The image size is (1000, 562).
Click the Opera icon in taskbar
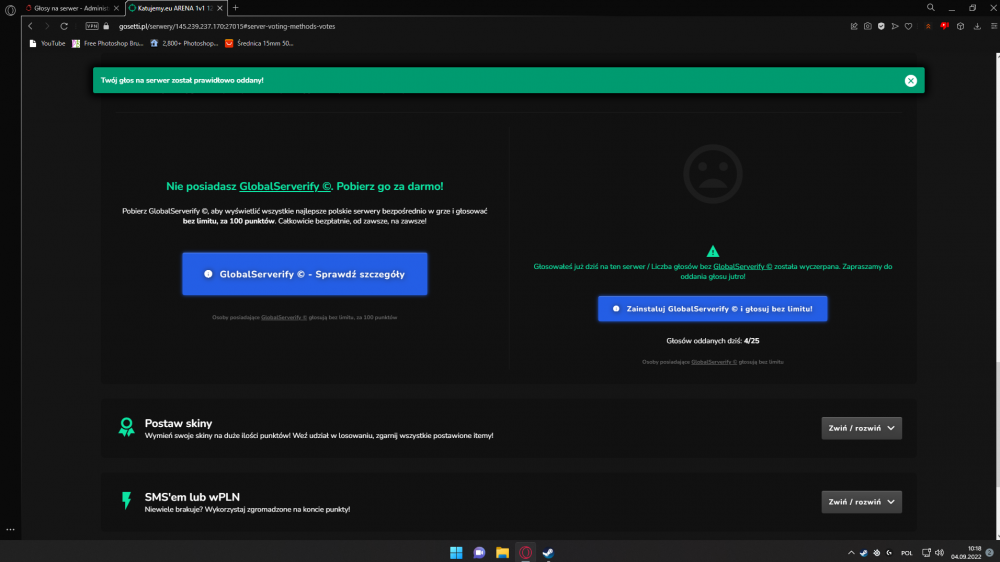(x=526, y=552)
